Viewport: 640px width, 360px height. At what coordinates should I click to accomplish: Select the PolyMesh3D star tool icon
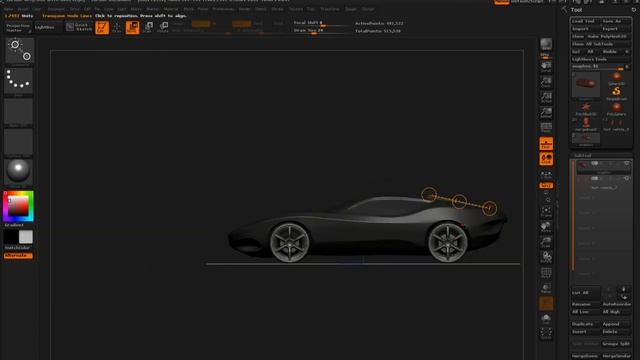click(586, 109)
